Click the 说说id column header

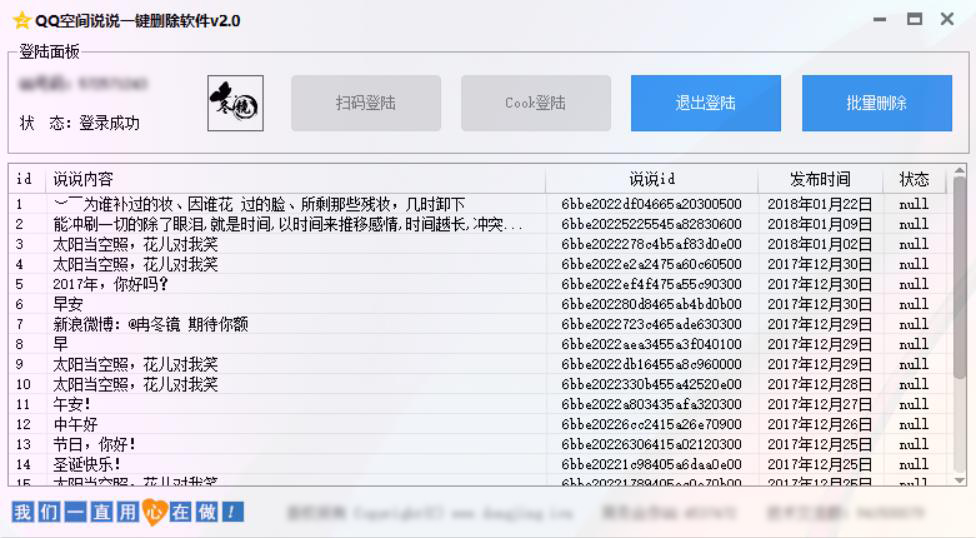[652, 179]
